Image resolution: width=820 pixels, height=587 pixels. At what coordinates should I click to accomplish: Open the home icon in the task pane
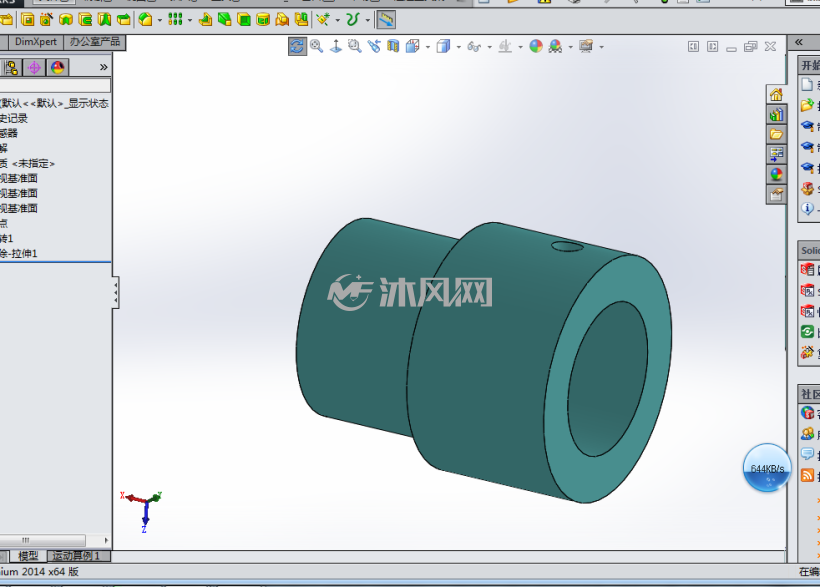tap(776, 95)
